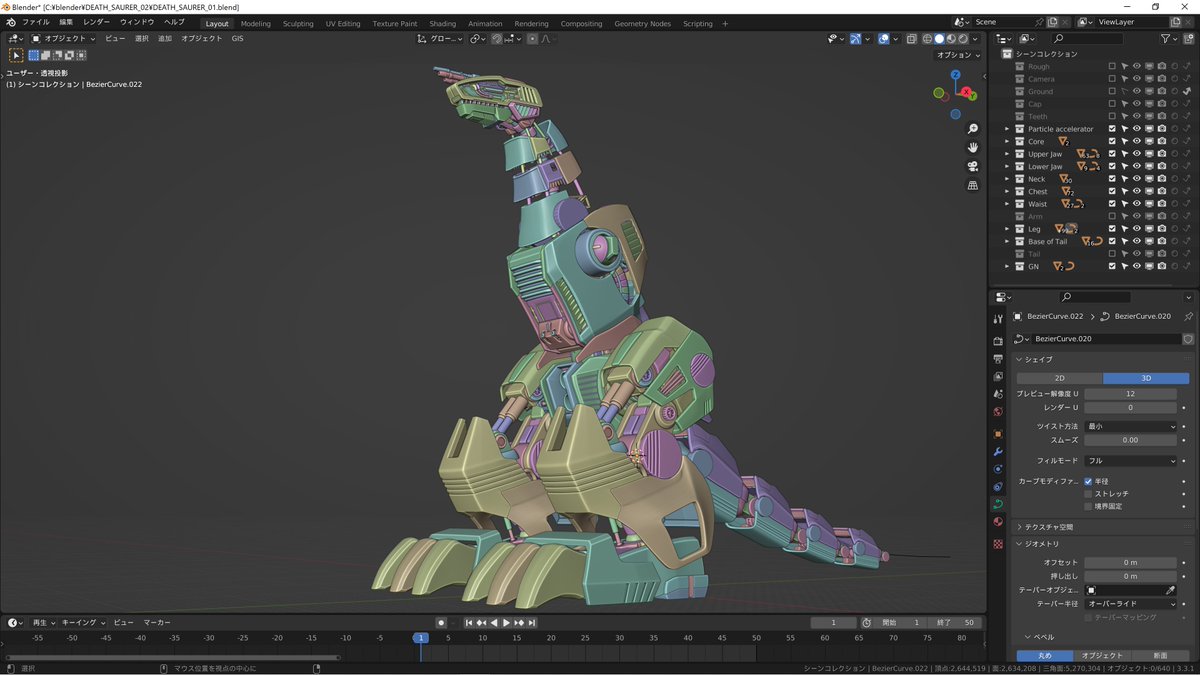Click the オフセット value field

[1131, 562]
